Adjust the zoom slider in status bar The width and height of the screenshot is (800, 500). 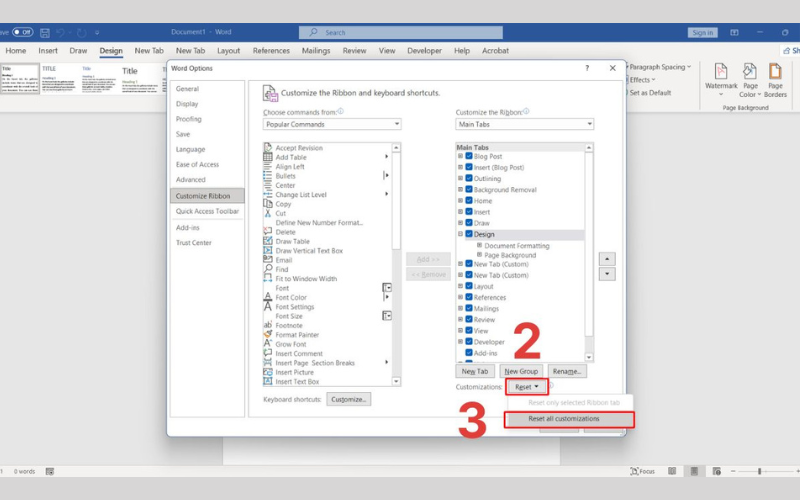point(759,471)
